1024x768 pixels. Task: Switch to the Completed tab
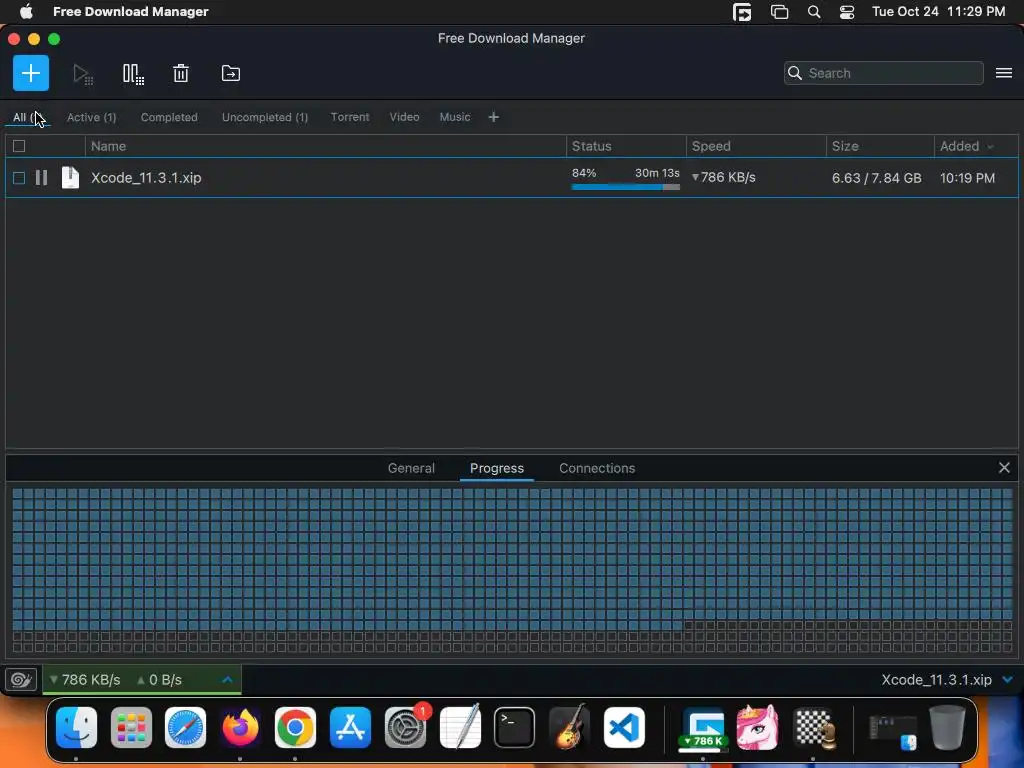pyautogui.click(x=169, y=118)
